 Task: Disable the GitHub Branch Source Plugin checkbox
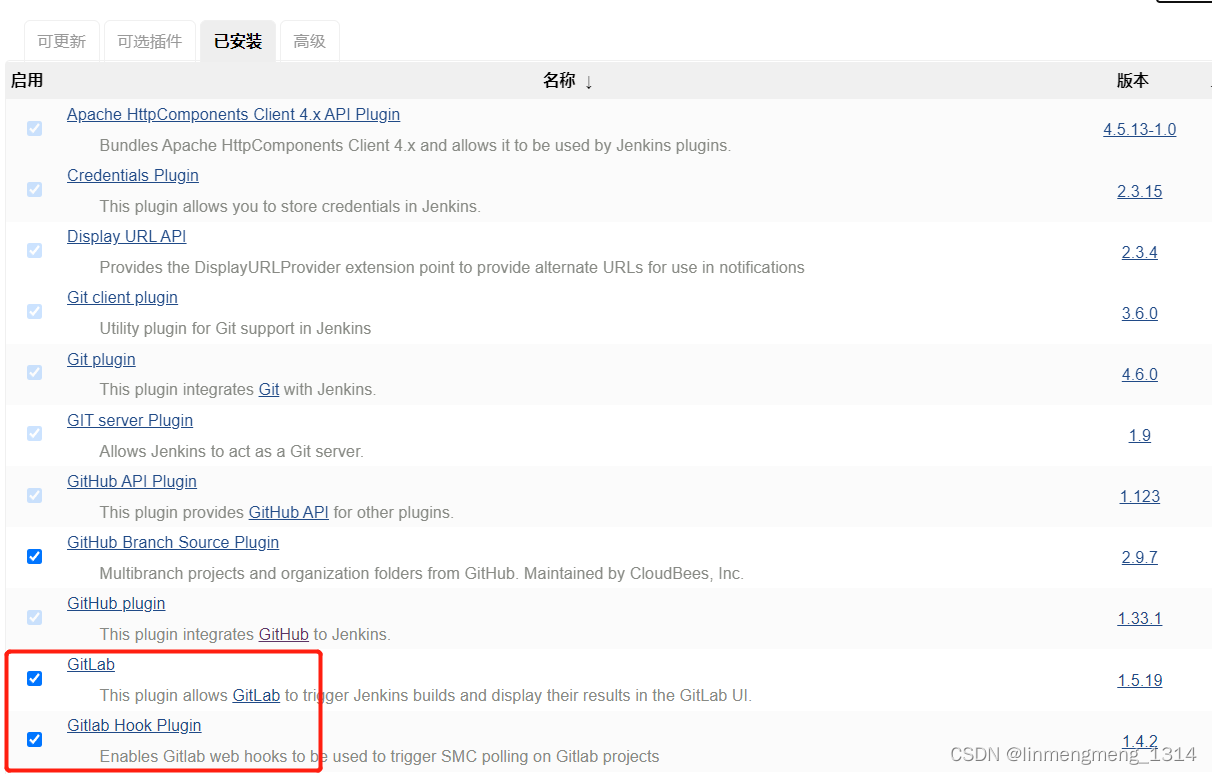click(x=35, y=556)
